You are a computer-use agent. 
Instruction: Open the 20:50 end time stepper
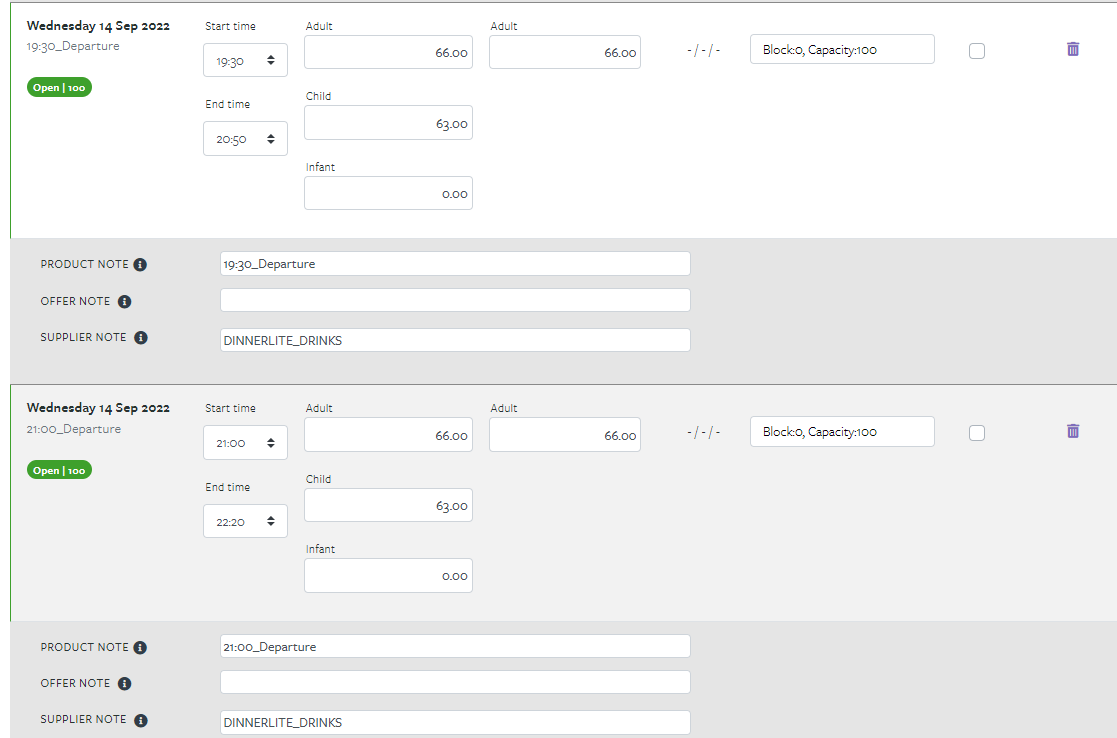272,138
